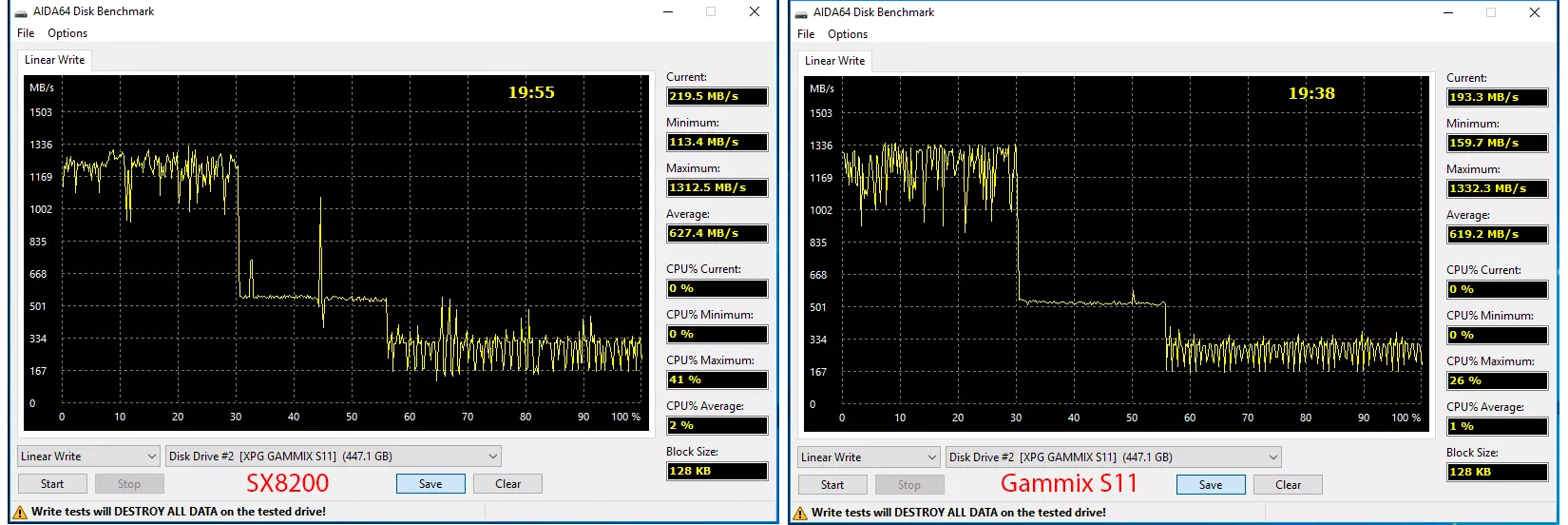The image size is (1568, 525).
Task: Expand Disk Drive #2 dropdown in right window
Action: [x=1114, y=457]
